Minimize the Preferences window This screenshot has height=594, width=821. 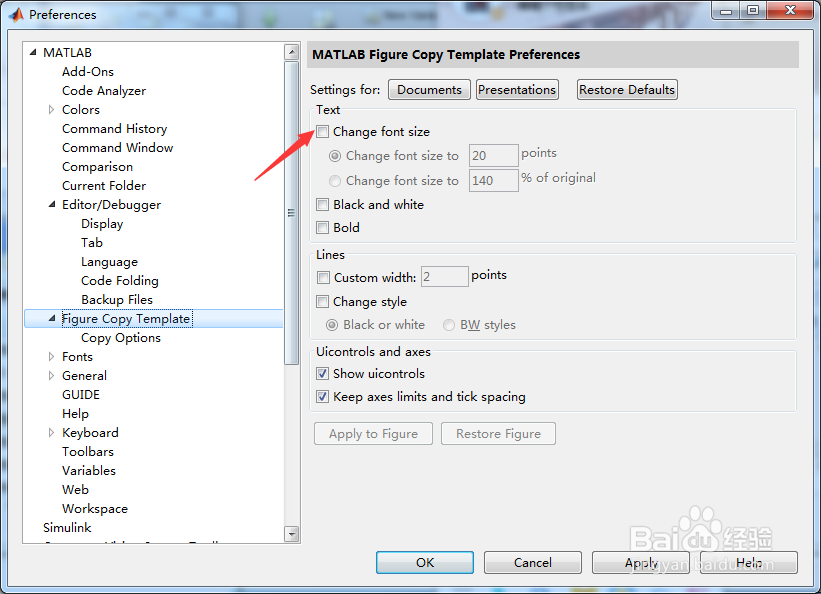coord(726,11)
